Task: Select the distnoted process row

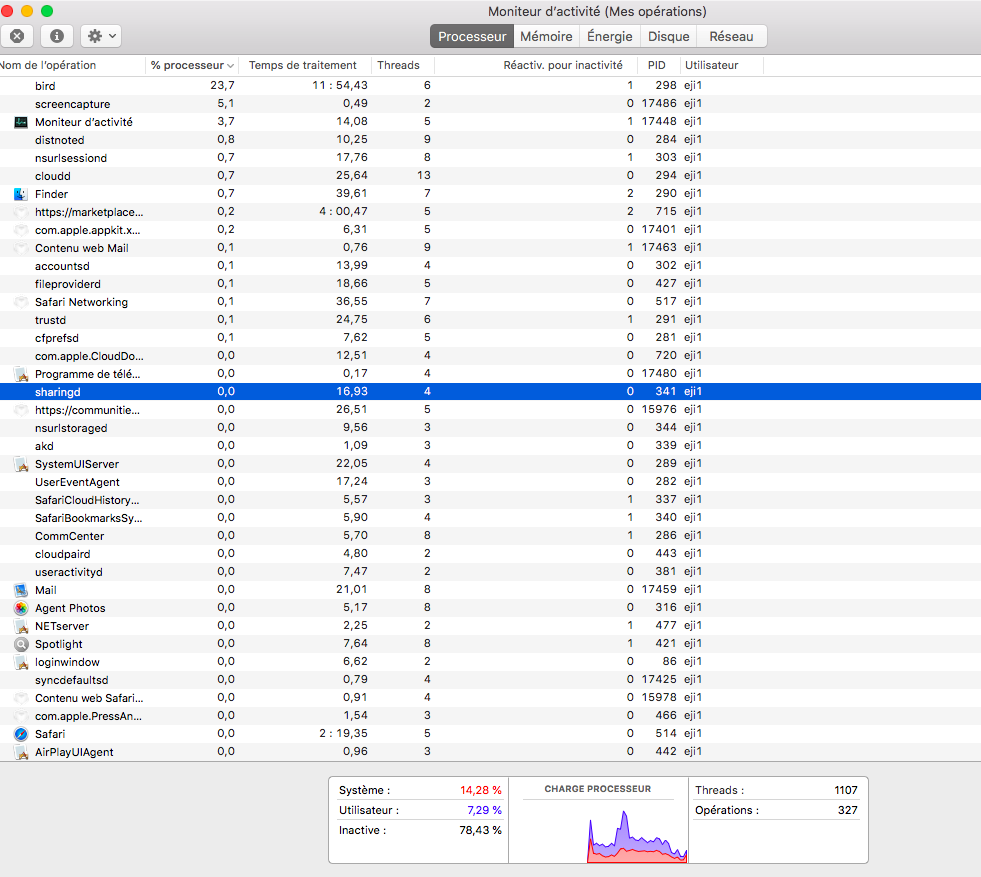Action: [x=490, y=139]
